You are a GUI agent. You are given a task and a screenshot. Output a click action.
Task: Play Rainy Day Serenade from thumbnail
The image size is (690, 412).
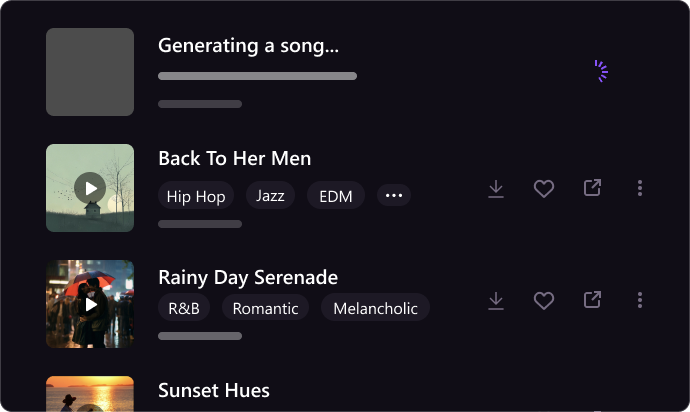[90, 304]
